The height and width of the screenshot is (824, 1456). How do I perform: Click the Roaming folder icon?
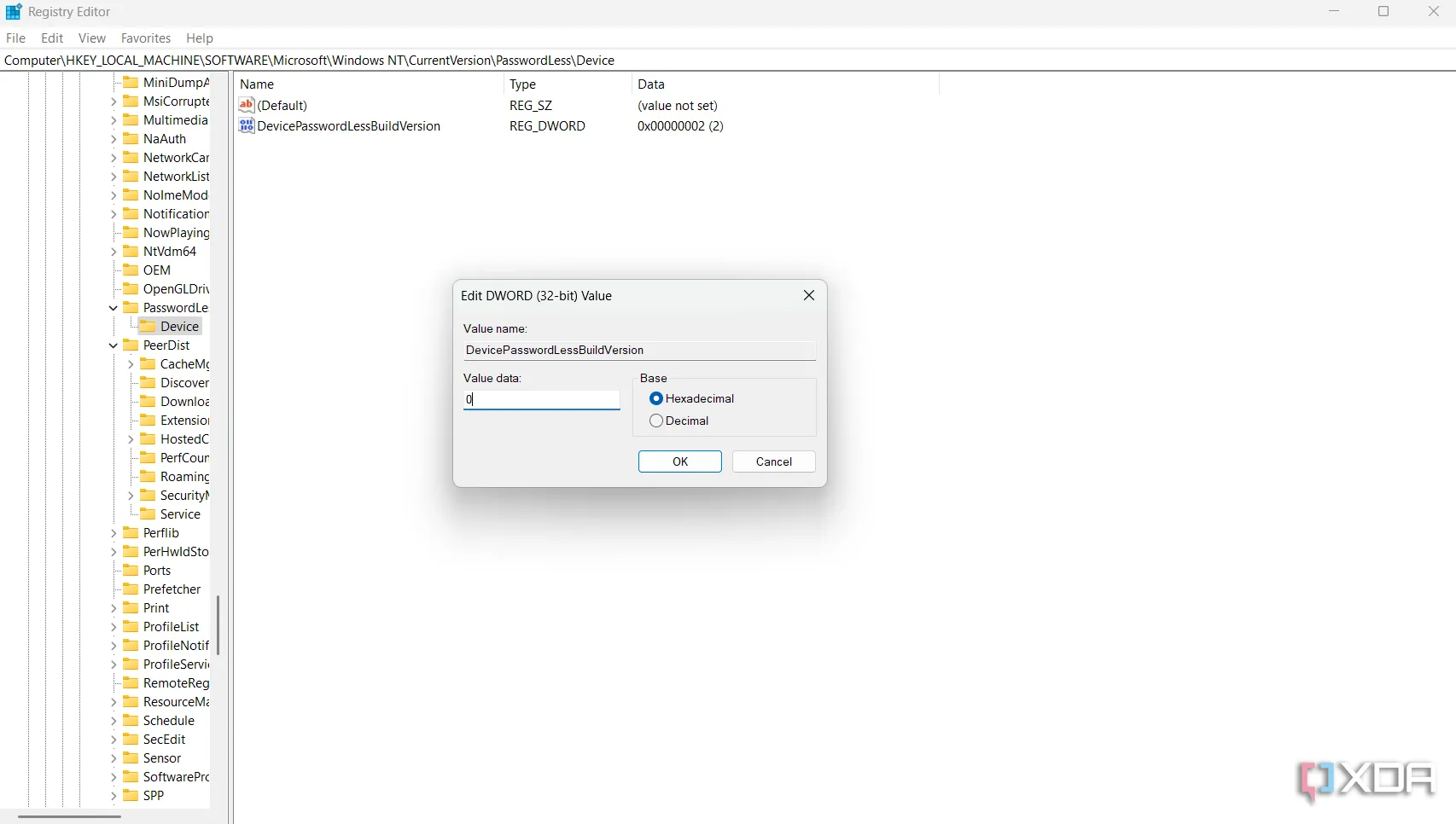148,477
